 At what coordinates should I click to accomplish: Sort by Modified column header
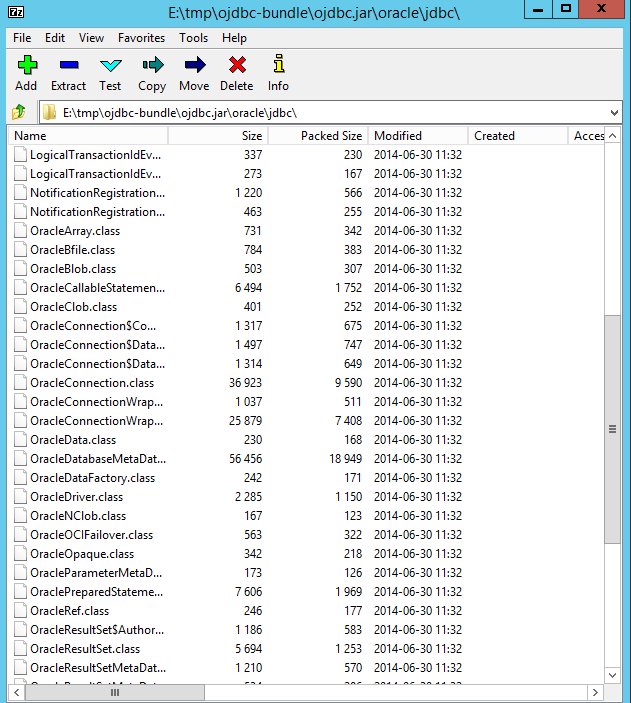pyautogui.click(x=418, y=135)
